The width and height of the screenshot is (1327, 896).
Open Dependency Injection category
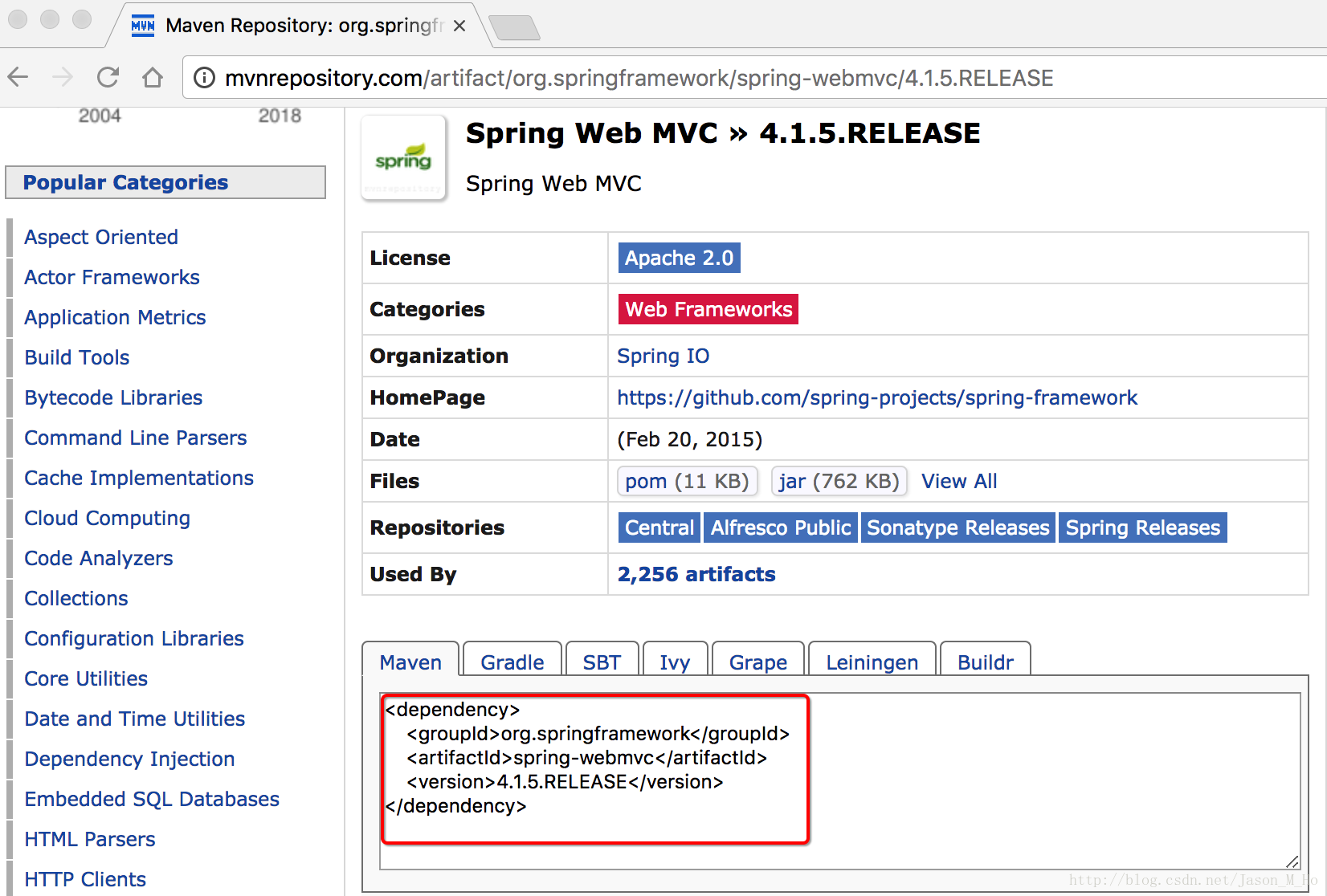pyautogui.click(x=129, y=759)
